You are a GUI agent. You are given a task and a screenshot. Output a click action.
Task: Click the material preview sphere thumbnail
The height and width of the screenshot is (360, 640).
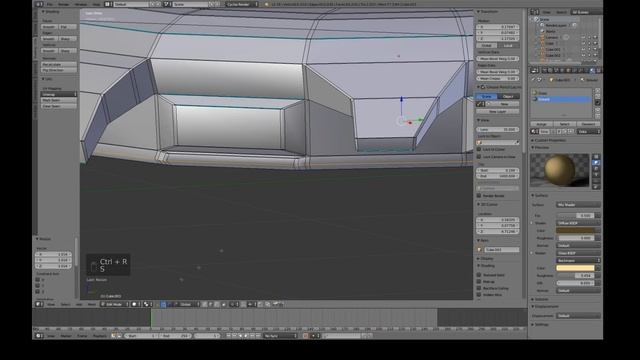560,170
